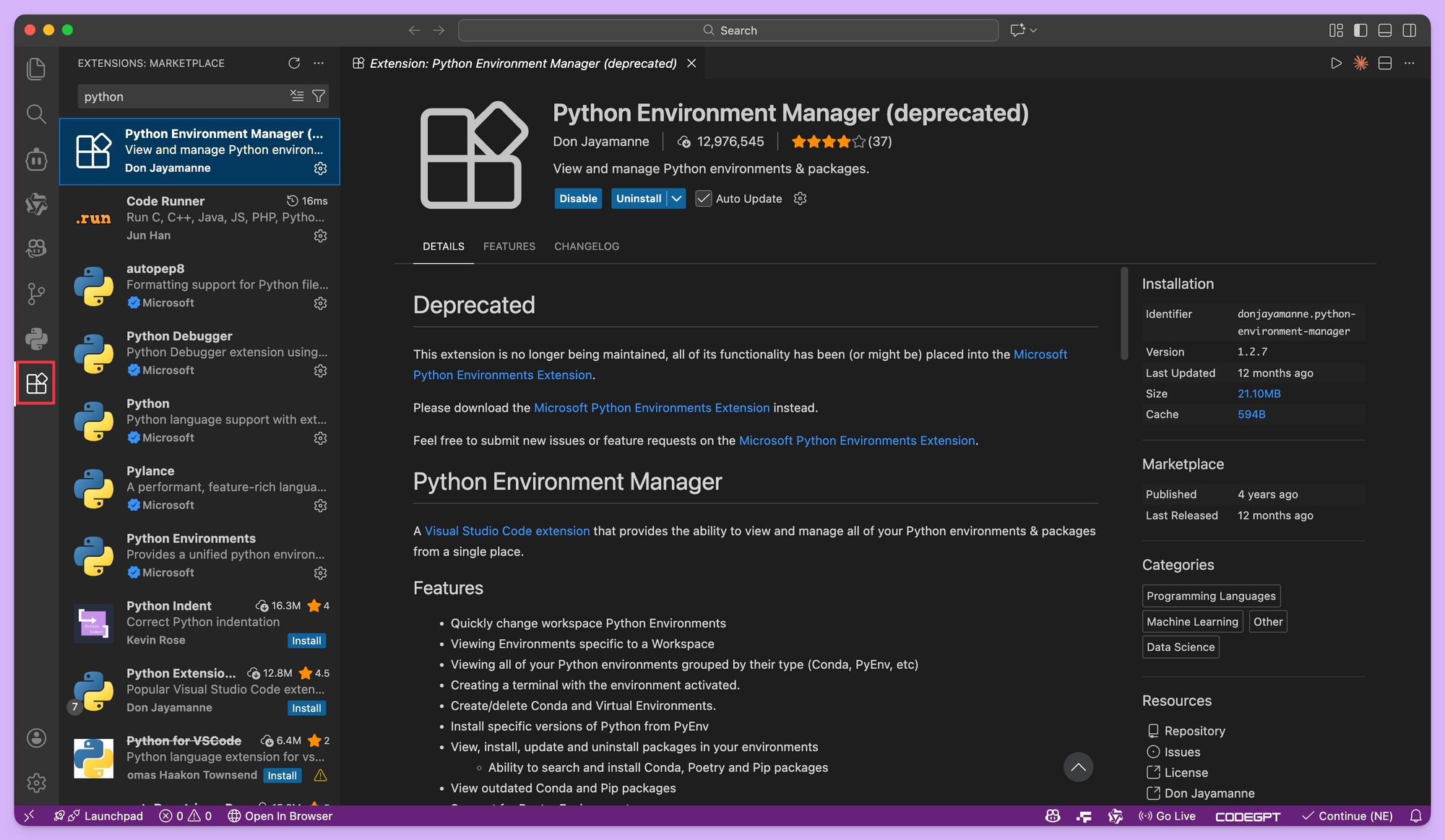Open the extension filter funnel icon
This screenshot has height=840, width=1445.
tap(319, 96)
